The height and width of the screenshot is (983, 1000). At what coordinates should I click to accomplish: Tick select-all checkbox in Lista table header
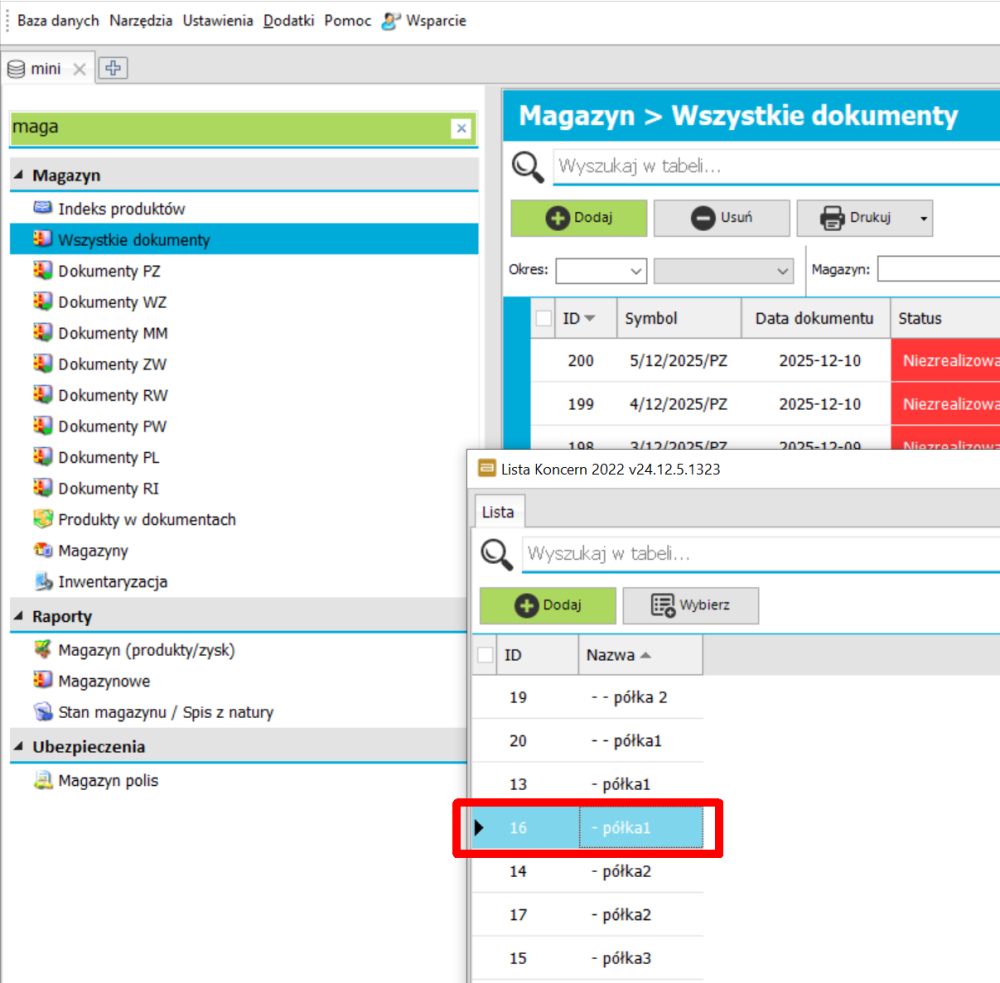coord(485,655)
